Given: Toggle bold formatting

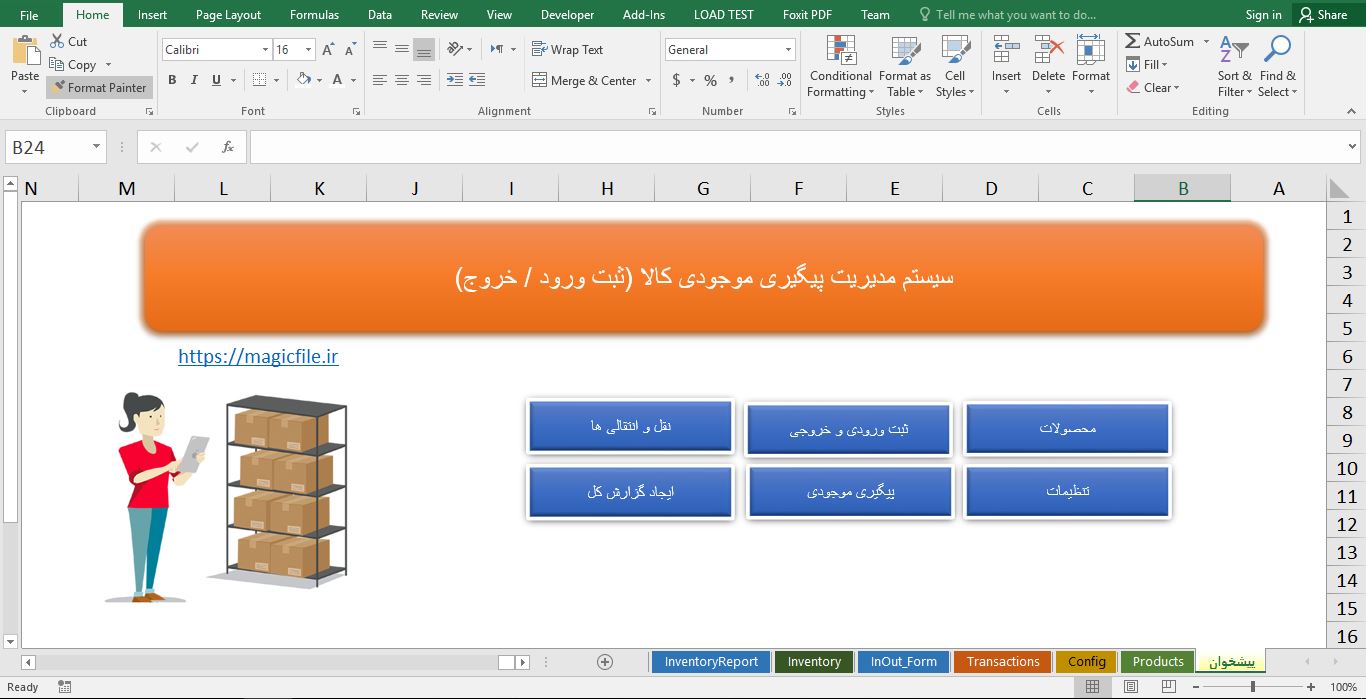Looking at the screenshot, I should coord(171,80).
